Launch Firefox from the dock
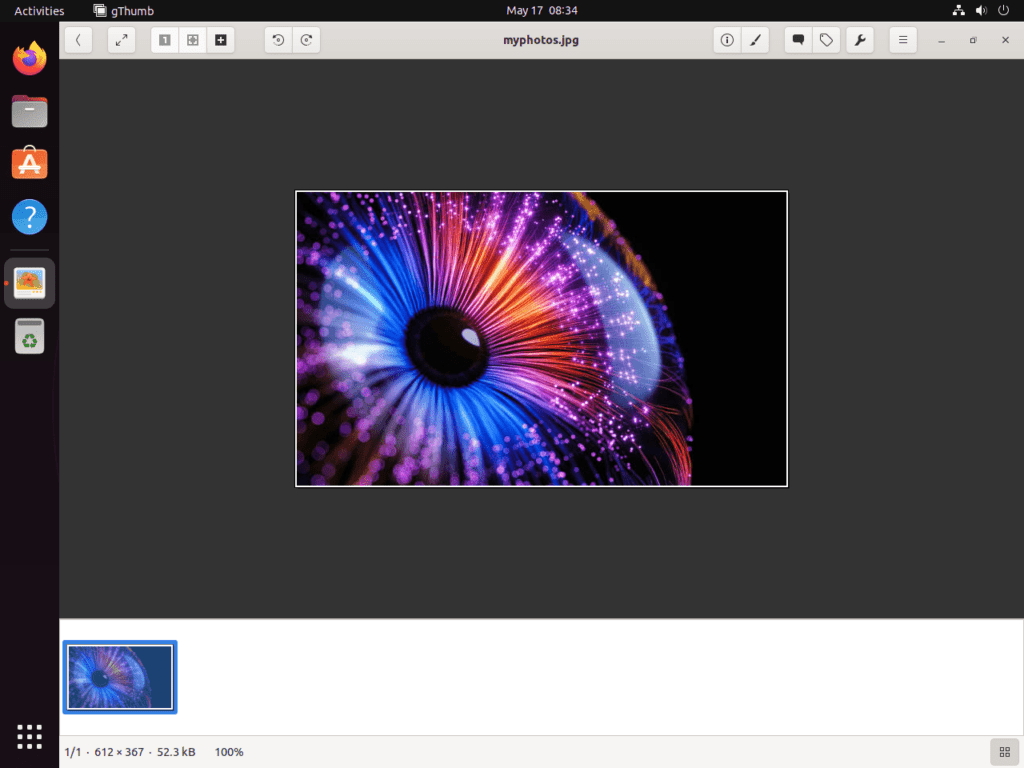Image resolution: width=1024 pixels, height=768 pixels. pyautogui.click(x=29, y=58)
